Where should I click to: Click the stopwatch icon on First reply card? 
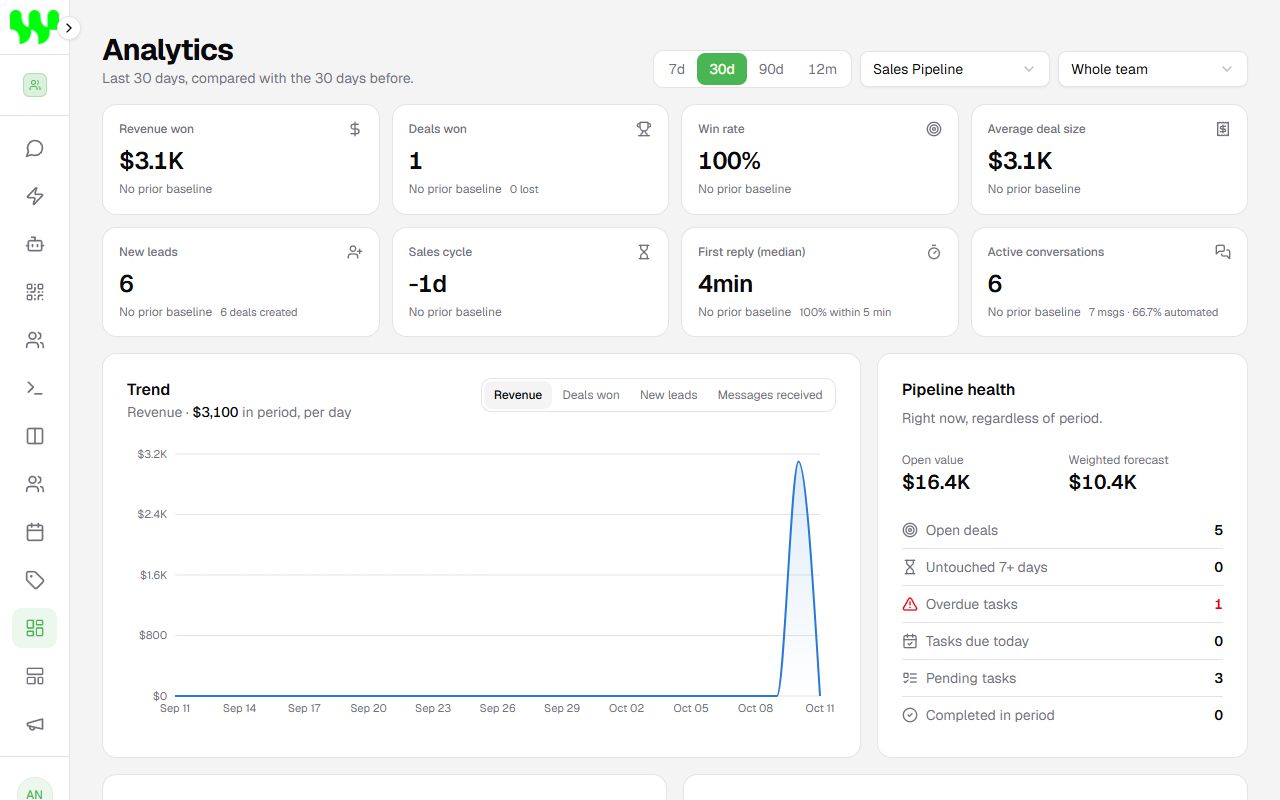click(x=934, y=252)
